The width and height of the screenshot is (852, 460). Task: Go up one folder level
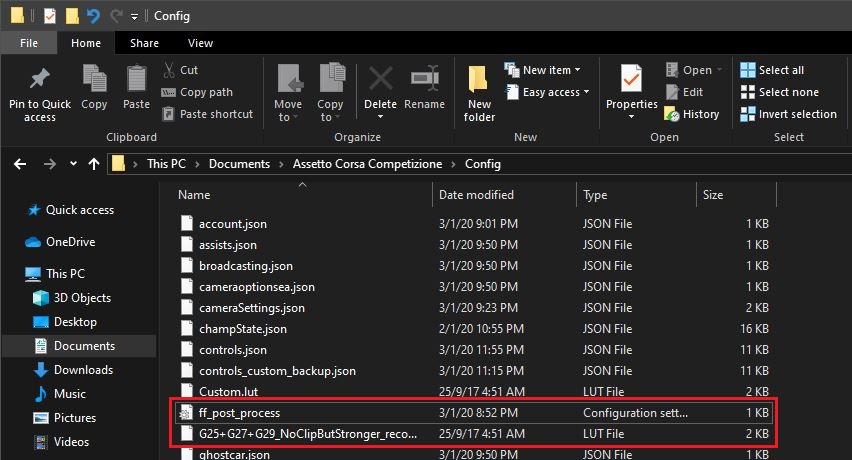(x=94, y=164)
